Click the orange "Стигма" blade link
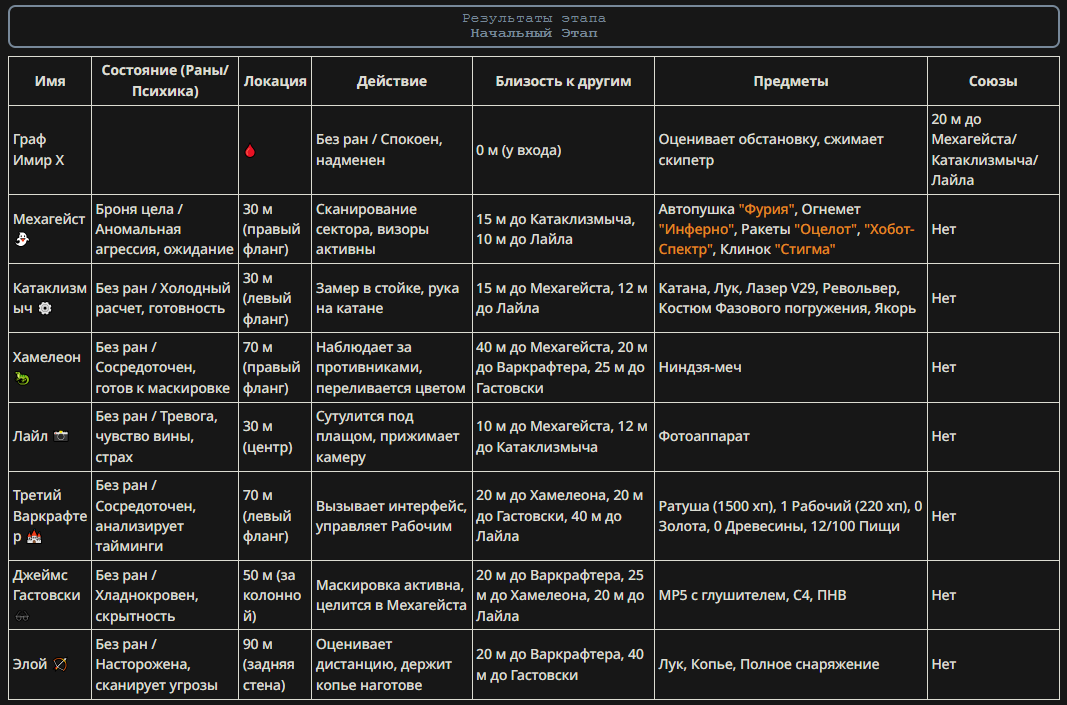1067x705 pixels. [x=804, y=249]
